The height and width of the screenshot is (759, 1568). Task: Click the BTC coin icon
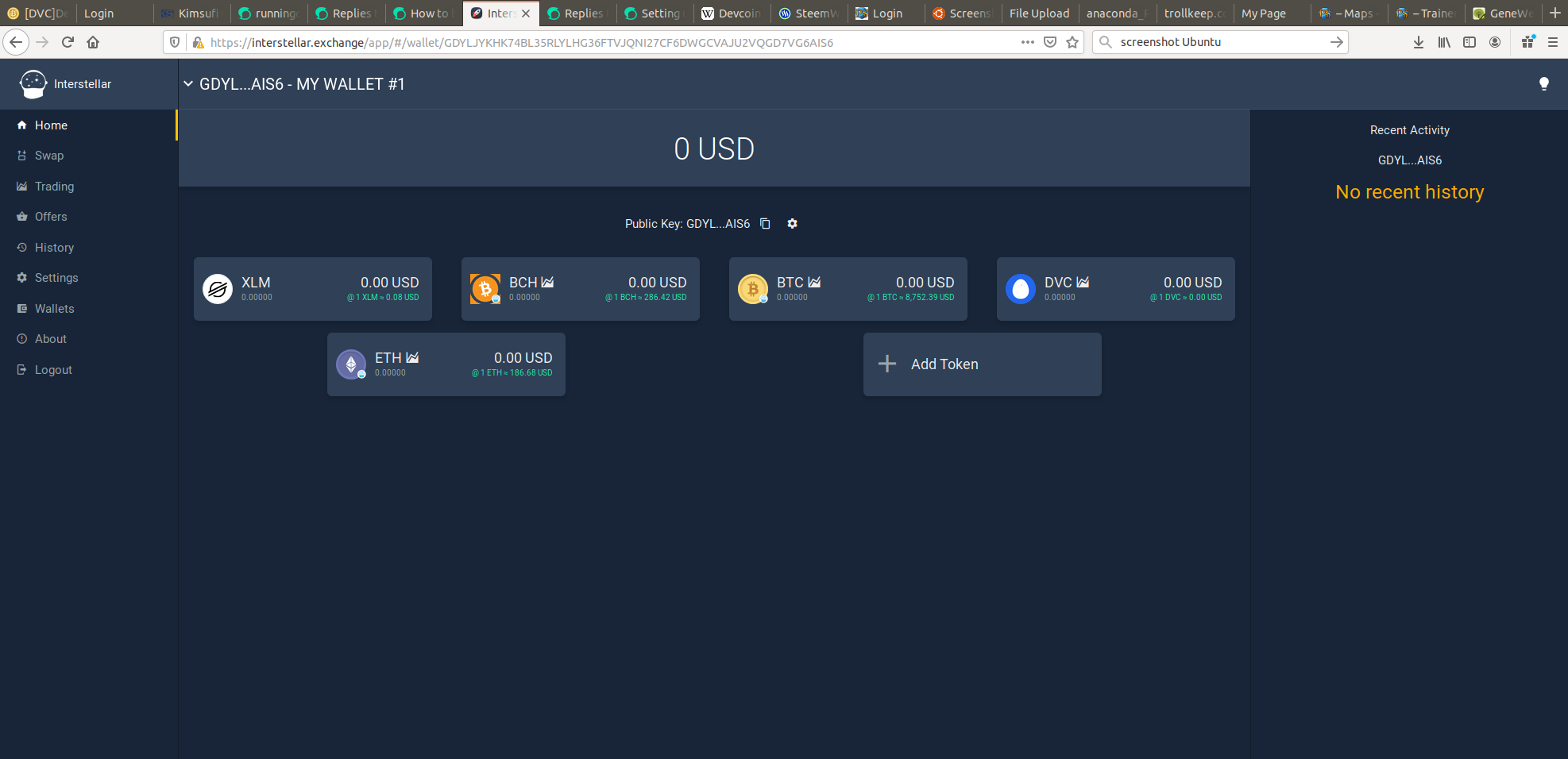753,289
